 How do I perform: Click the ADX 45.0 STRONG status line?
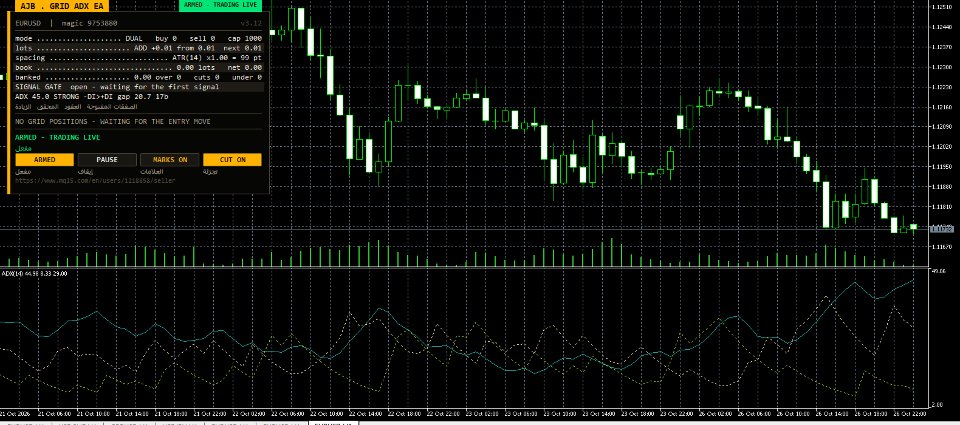(x=92, y=97)
